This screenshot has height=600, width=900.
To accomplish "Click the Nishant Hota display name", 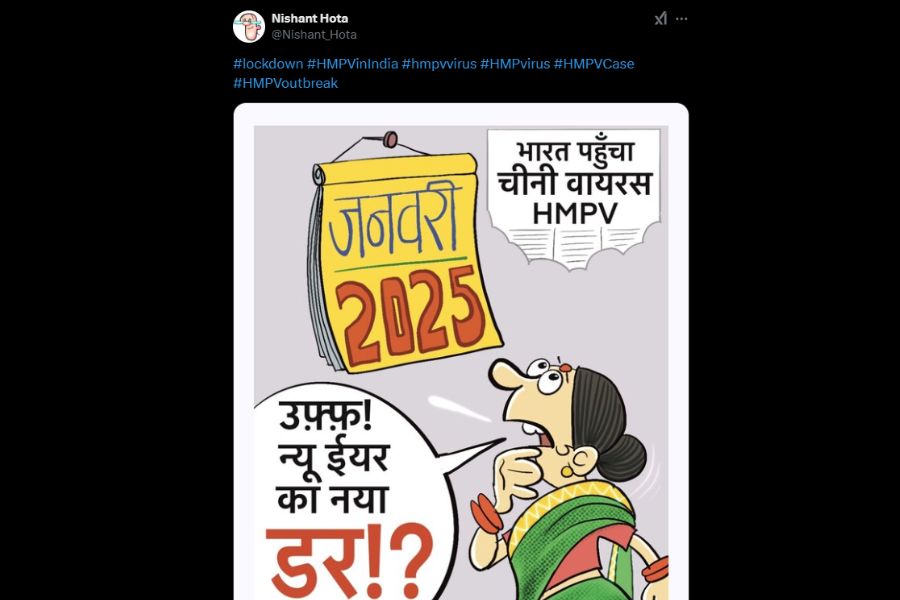I will pyautogui.click(x=309, y=18).
